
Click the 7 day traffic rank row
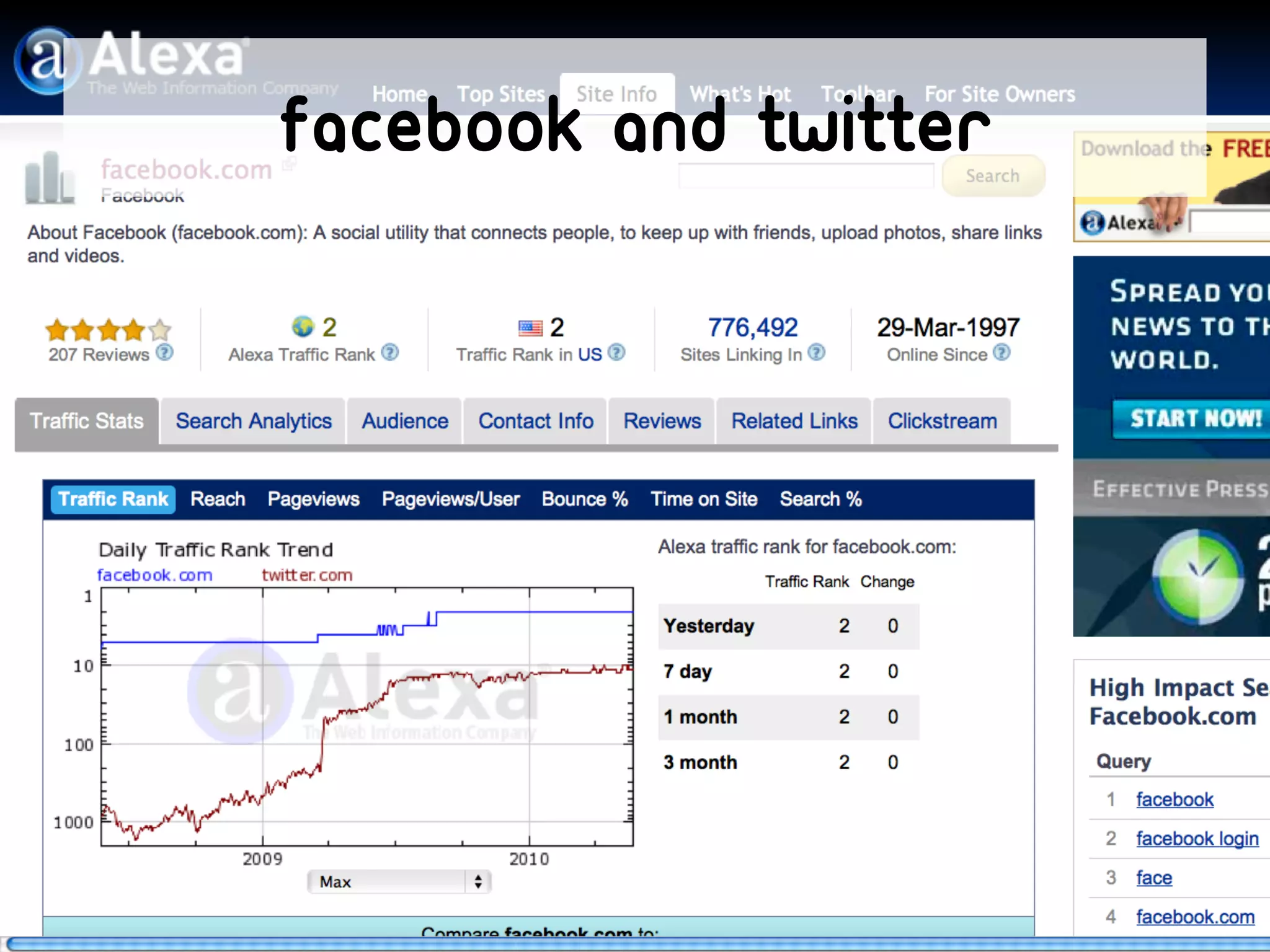click(x=788, y=671)
